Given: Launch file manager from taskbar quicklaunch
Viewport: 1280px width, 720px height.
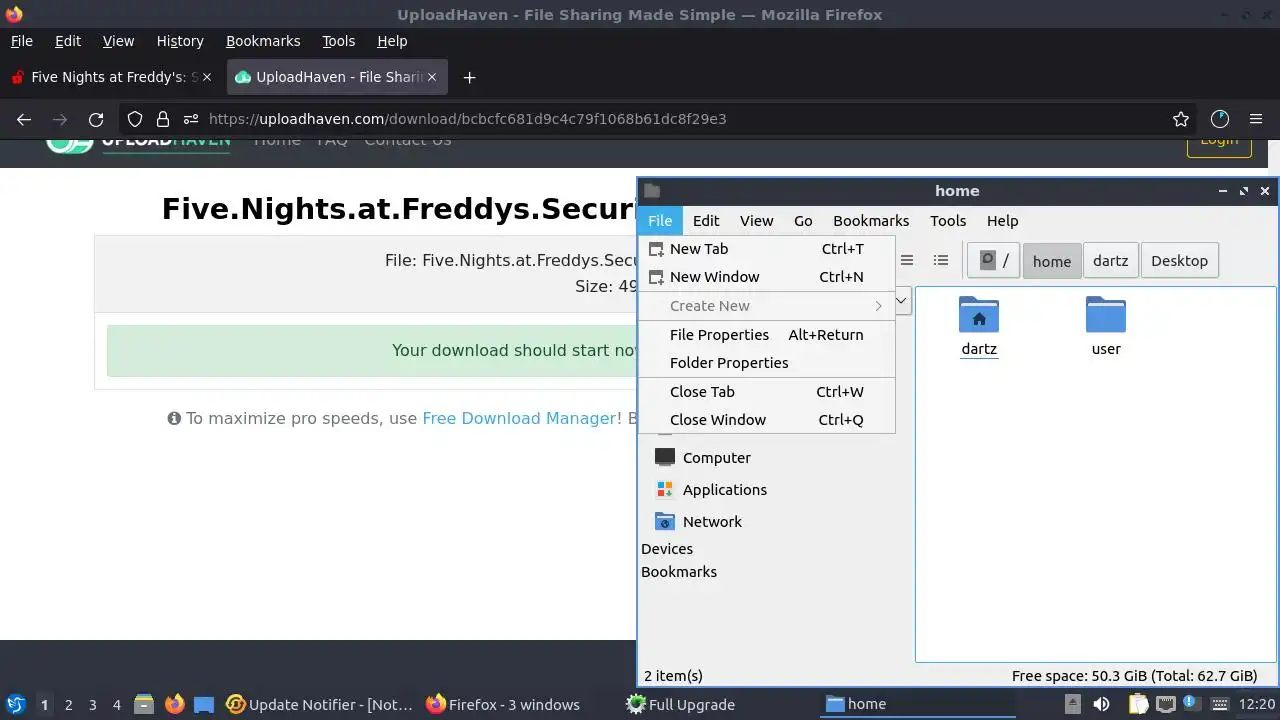Looking at the screenshot, I should tap(144, 704).
